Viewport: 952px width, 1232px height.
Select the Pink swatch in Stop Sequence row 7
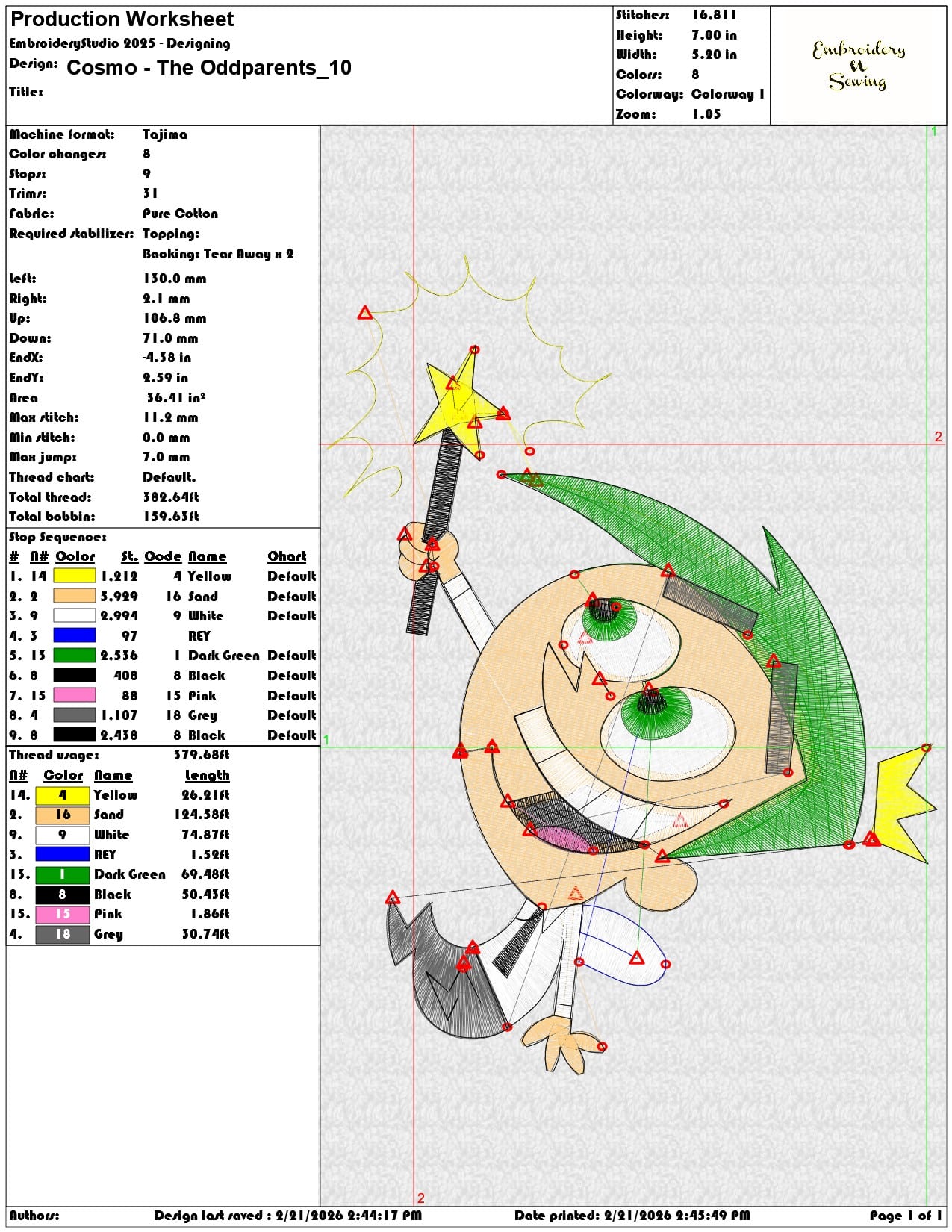[75, 695]
